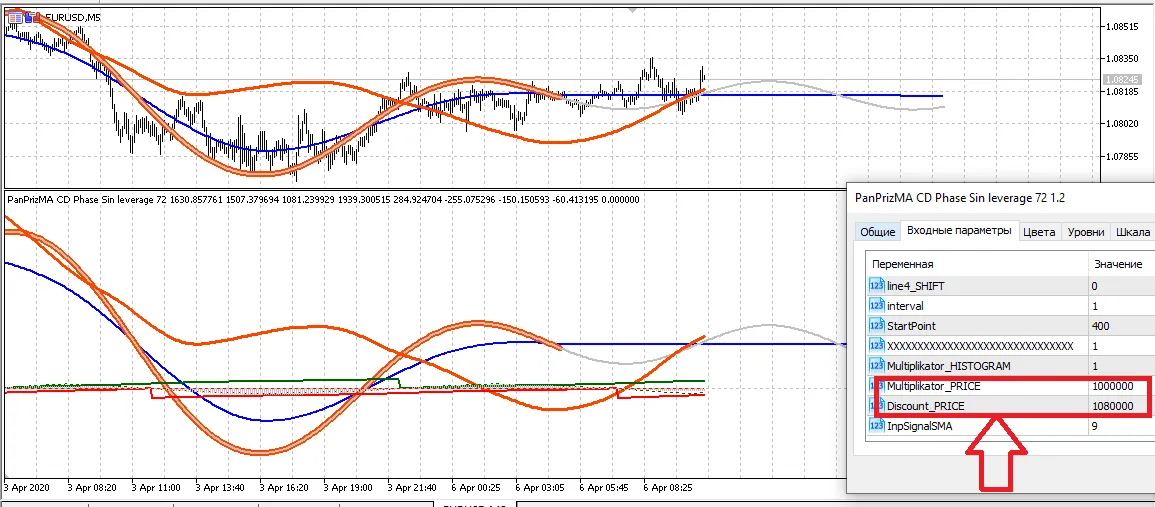Click the integer icon beside Discount_PRICE
1155x507 pixels.
[x=877, y=406]
